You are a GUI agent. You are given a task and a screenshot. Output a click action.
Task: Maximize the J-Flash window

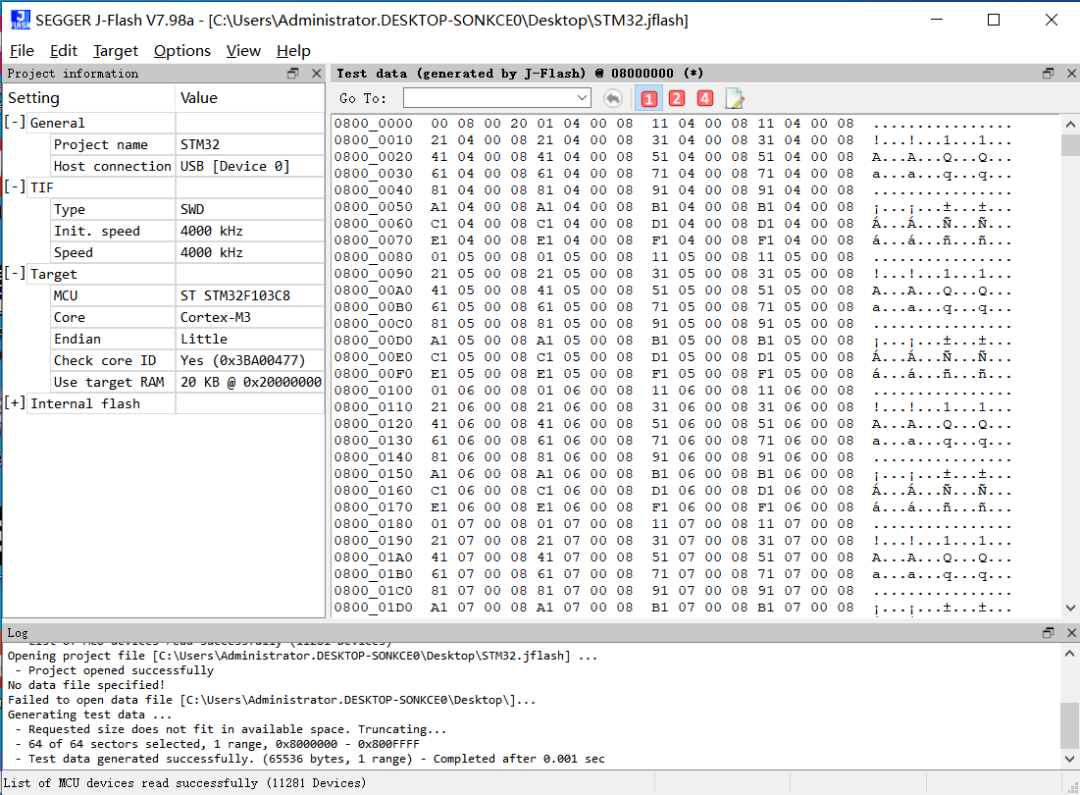[x=993, y=20]
